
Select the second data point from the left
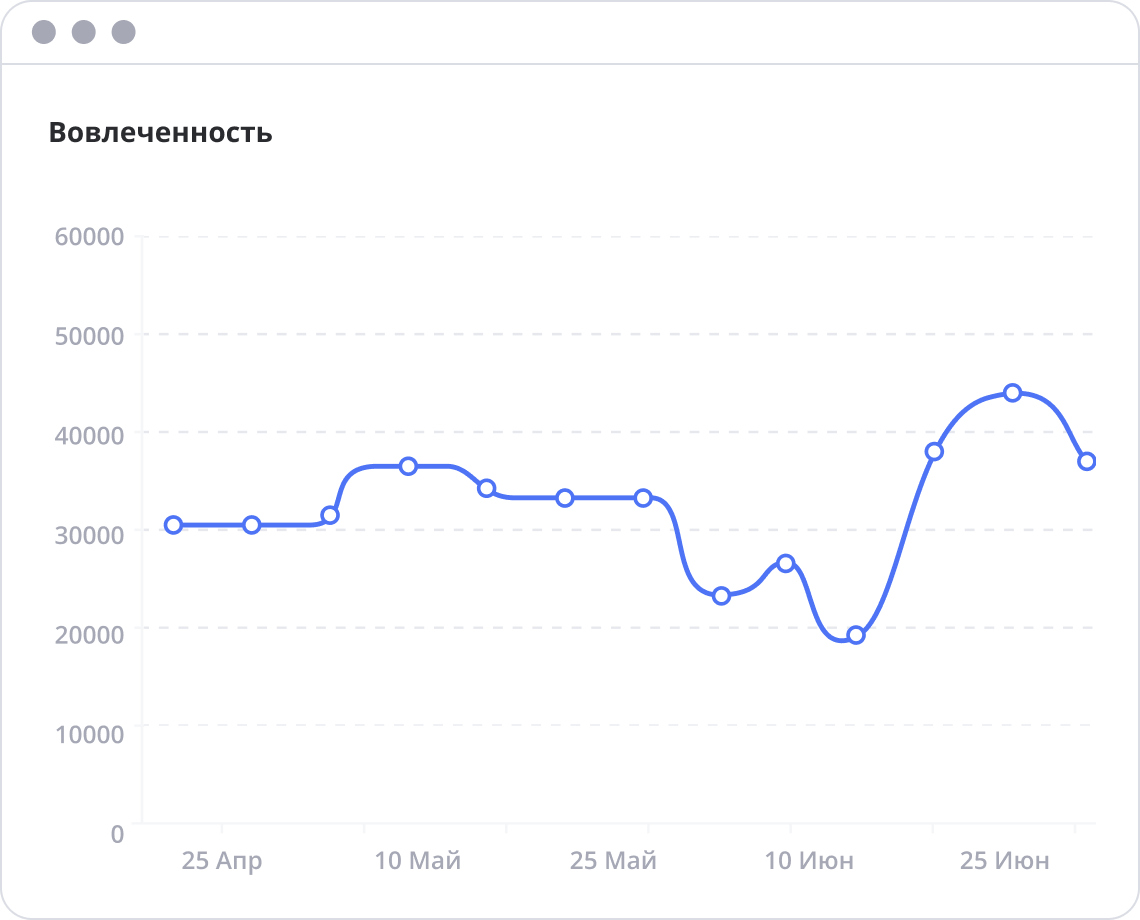252,525
